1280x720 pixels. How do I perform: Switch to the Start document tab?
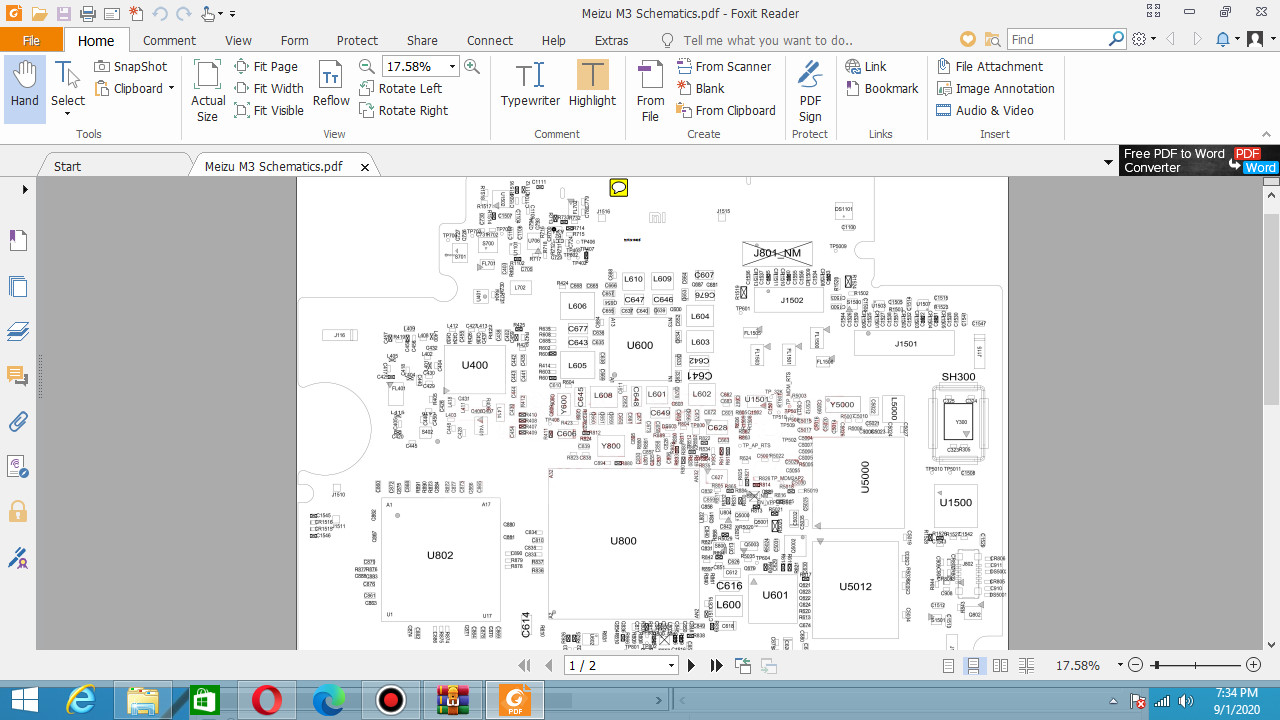tap(67, 166)
